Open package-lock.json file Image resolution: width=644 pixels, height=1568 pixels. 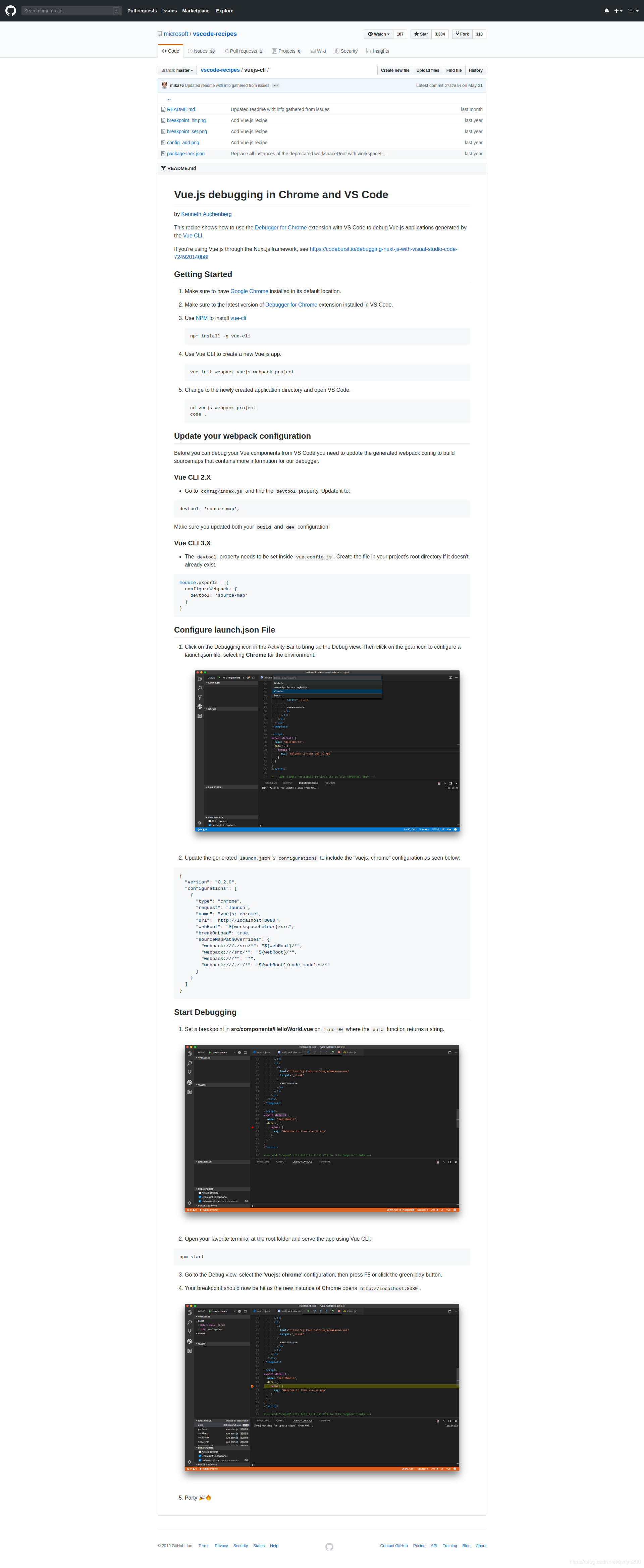tap(185, 153)
